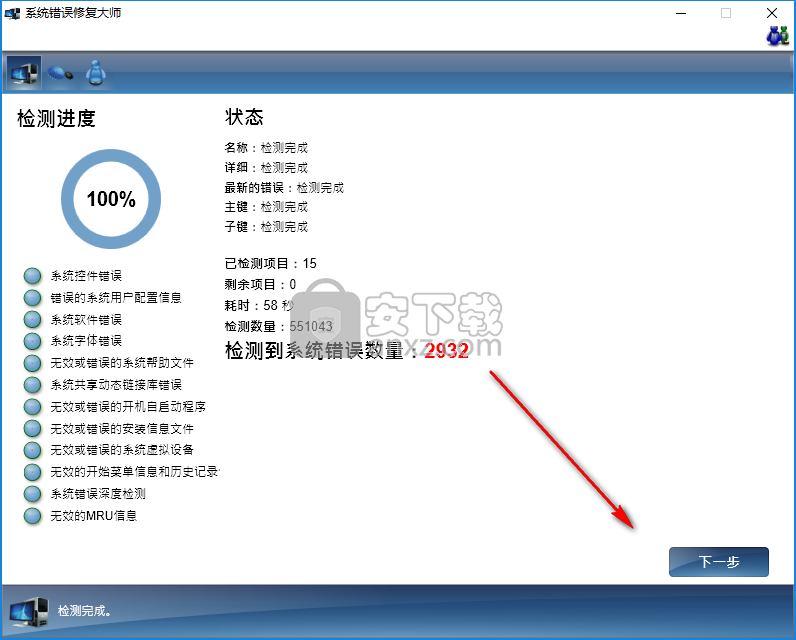The image size is (796, 640).
Task: Click the 无效或错误的安装信息文件 text
Action: (x=122, y=428)
